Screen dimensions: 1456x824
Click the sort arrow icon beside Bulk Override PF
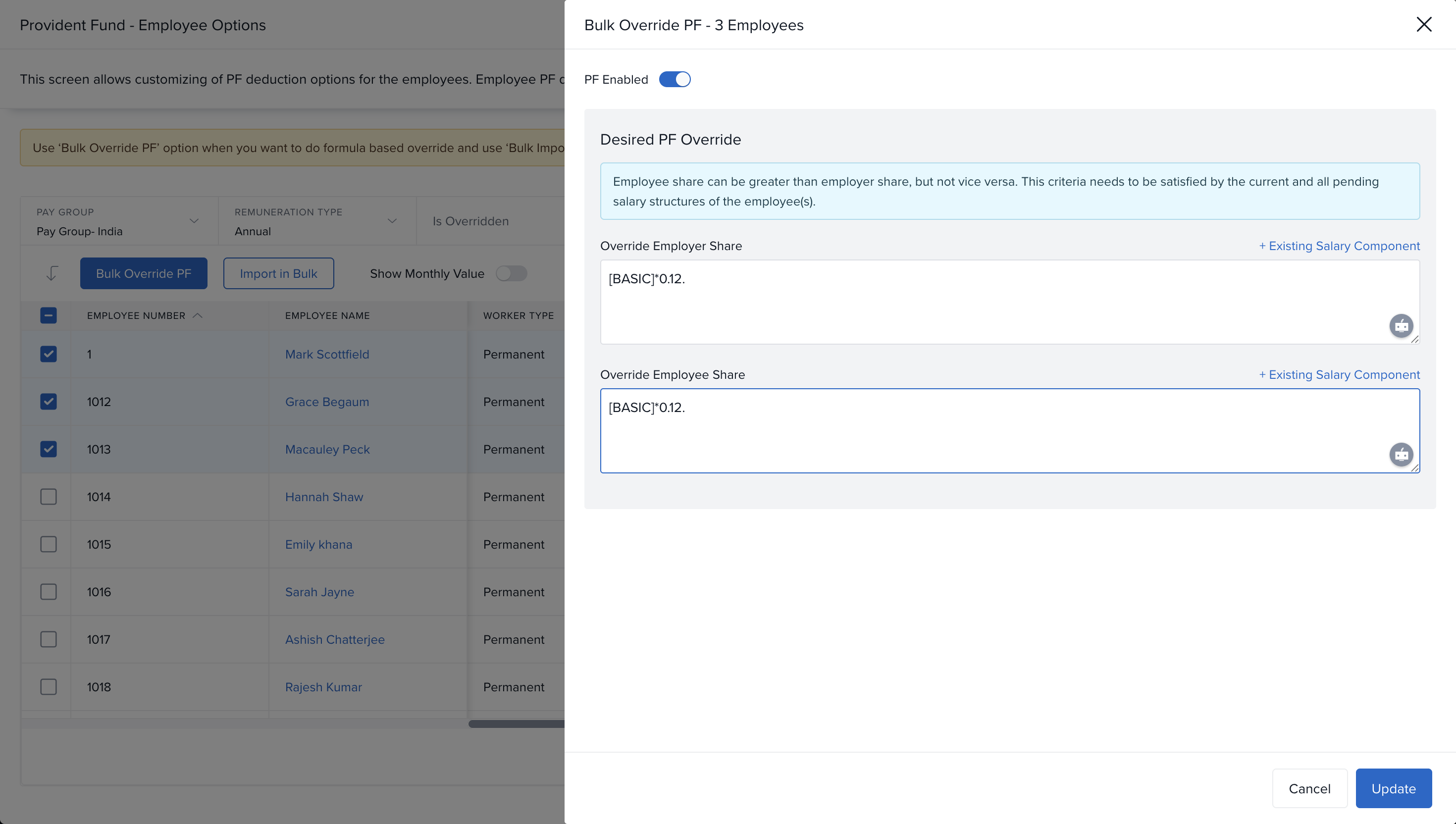click(52, 273)
